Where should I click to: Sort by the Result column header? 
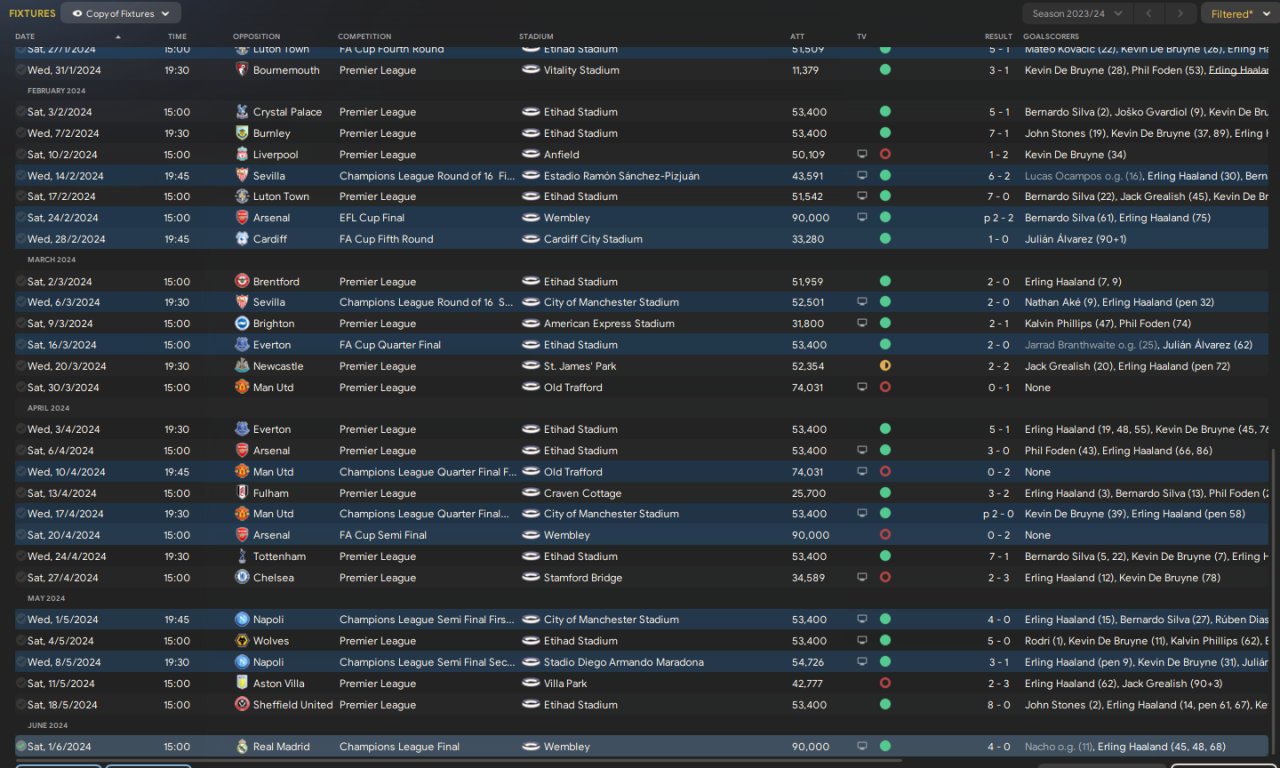[x=998, y=37]
